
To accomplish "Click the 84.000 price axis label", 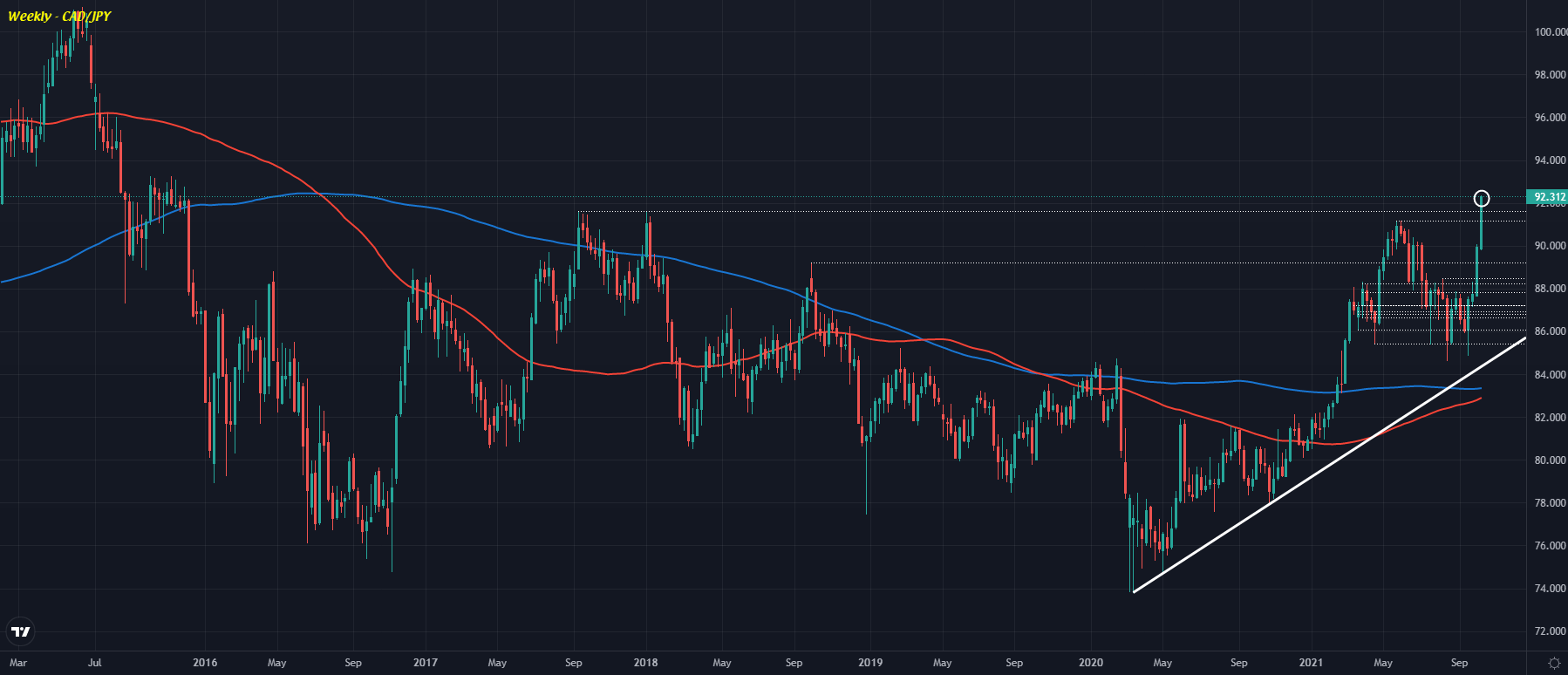I will (1551, 375).
